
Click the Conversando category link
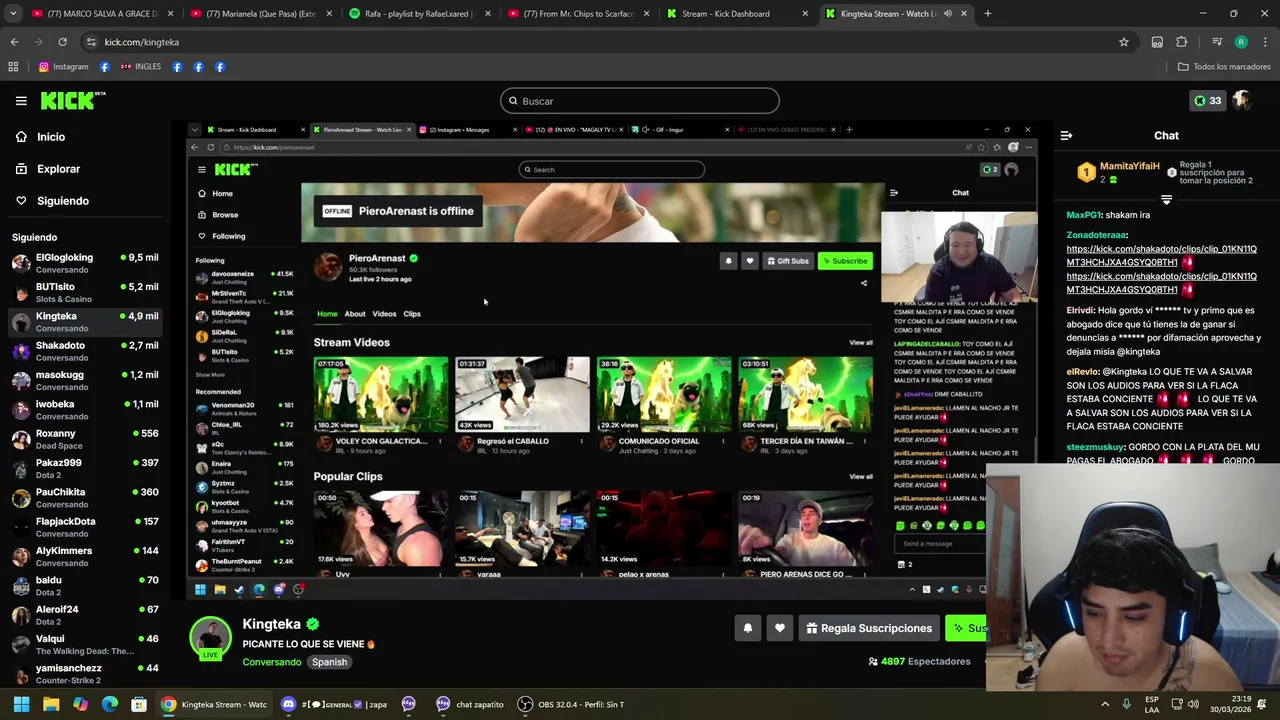[271, 662]
